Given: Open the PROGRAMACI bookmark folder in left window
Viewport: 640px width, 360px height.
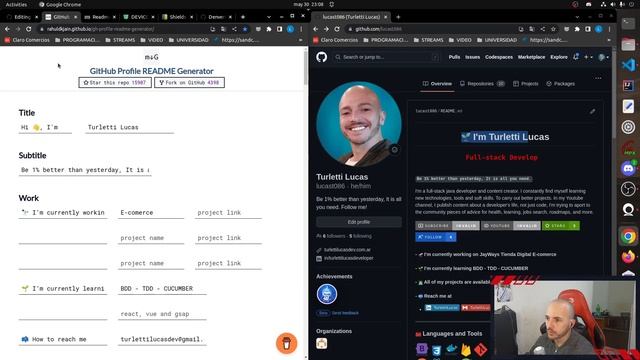Looking at the screenshot, I should point(77,40).
